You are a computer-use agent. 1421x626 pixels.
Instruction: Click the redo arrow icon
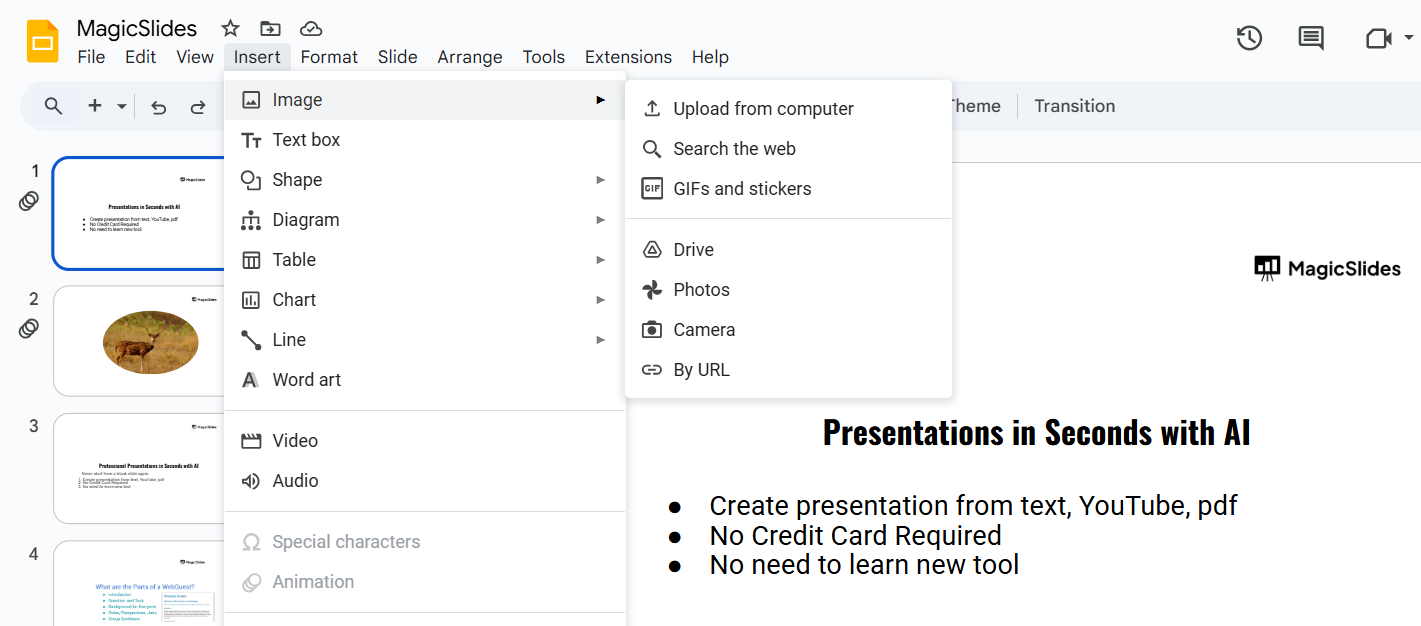coord(198,107)
